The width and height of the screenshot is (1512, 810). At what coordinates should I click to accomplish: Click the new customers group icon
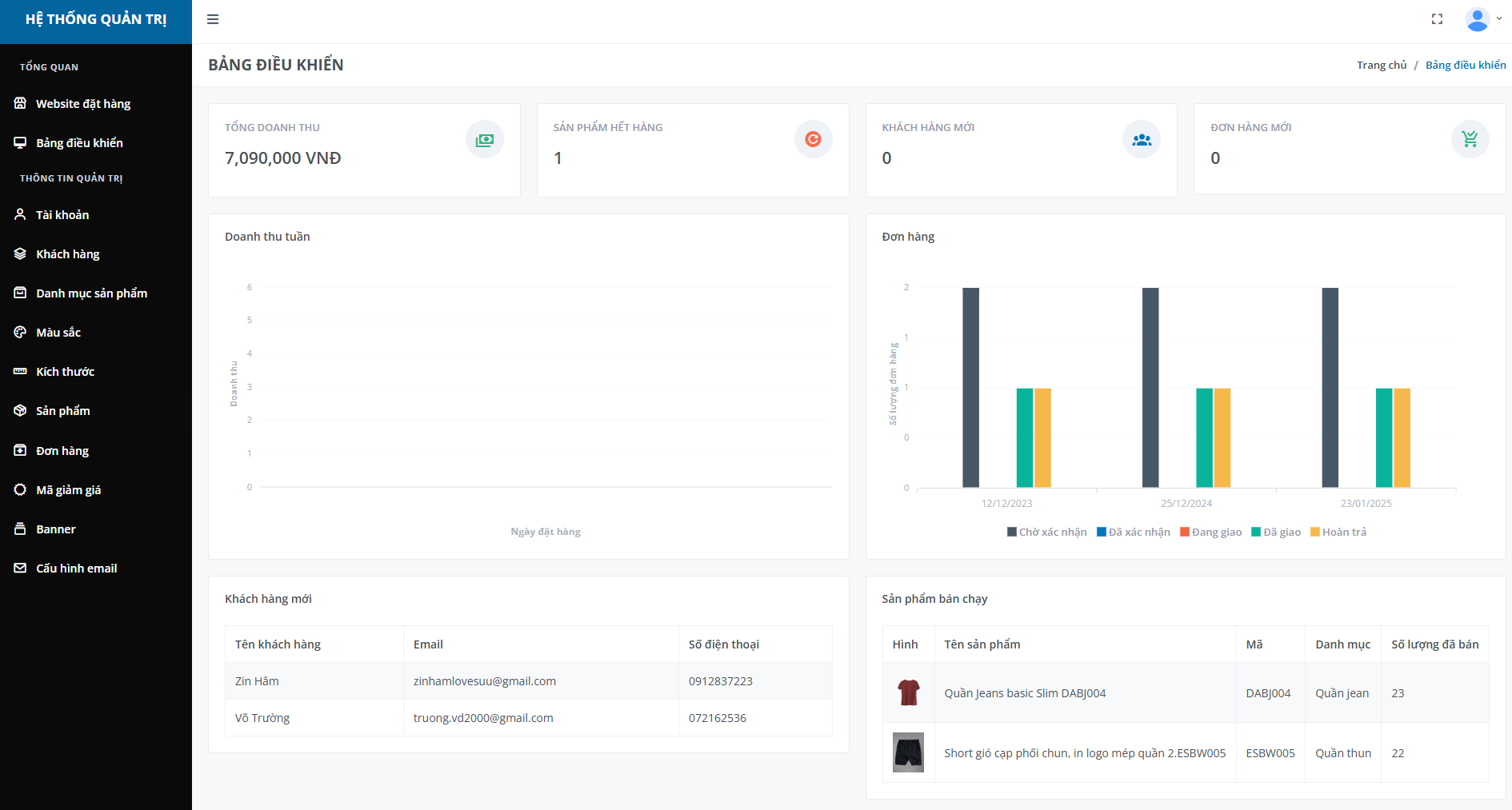pos(1142,140)
